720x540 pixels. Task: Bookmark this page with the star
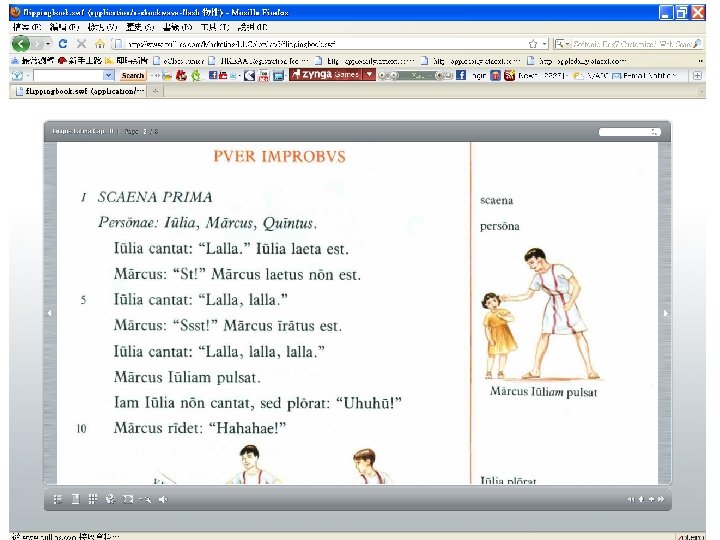(x=533, y=44)
